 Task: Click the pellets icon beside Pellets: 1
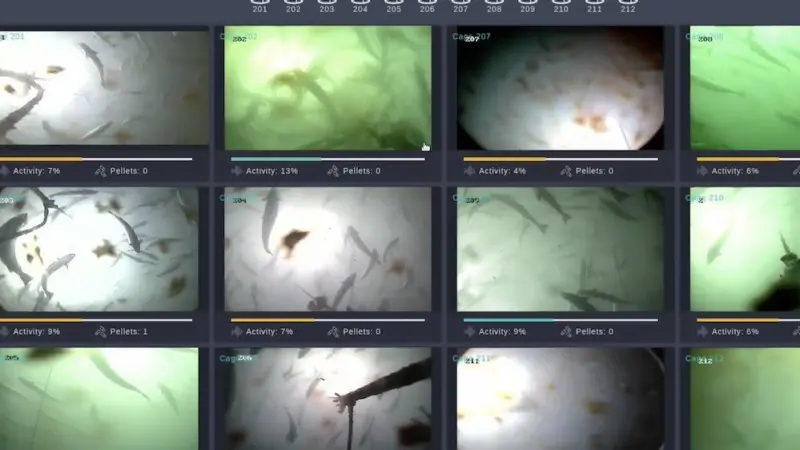click(x=101, y=332)
